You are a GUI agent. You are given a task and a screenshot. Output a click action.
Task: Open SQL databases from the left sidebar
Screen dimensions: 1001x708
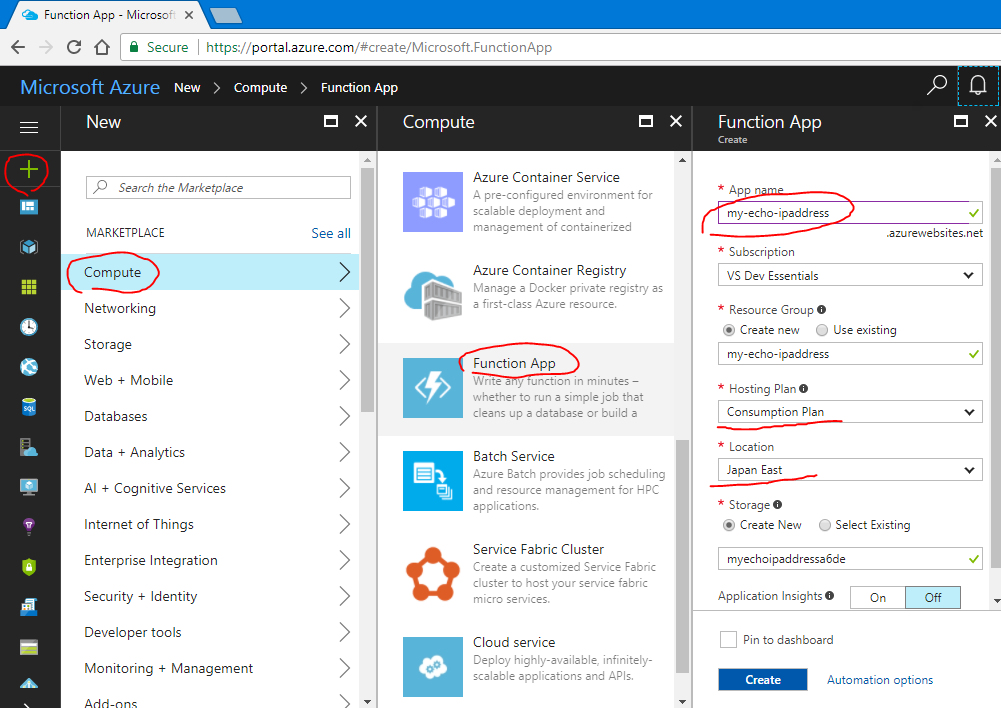coord(29,407)
